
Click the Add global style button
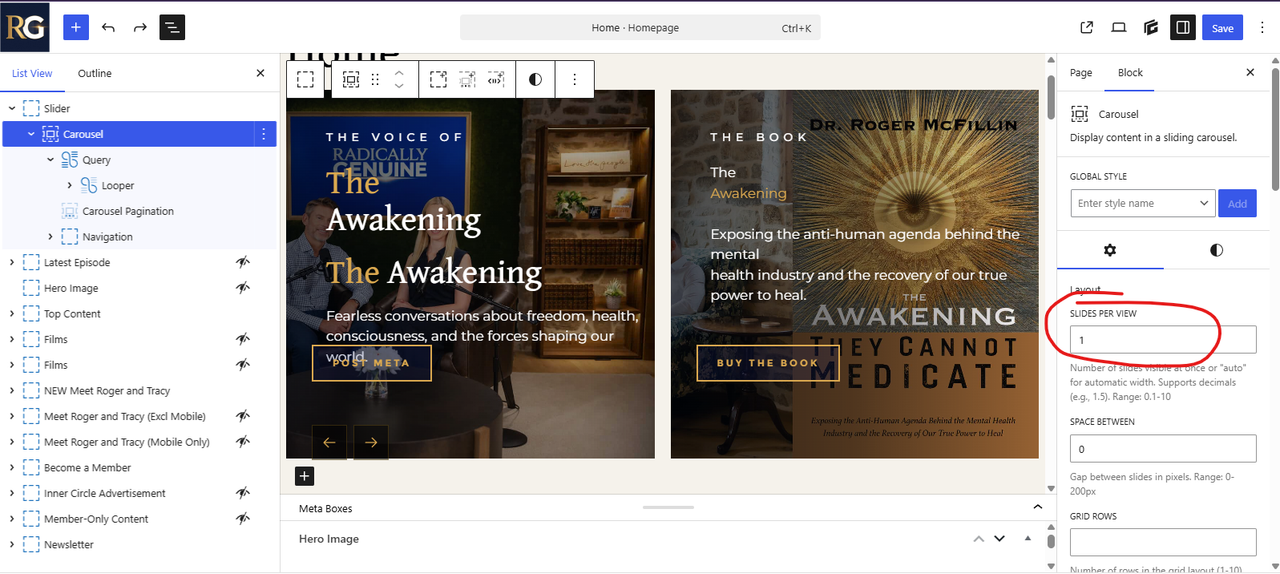click(1237, 203)
